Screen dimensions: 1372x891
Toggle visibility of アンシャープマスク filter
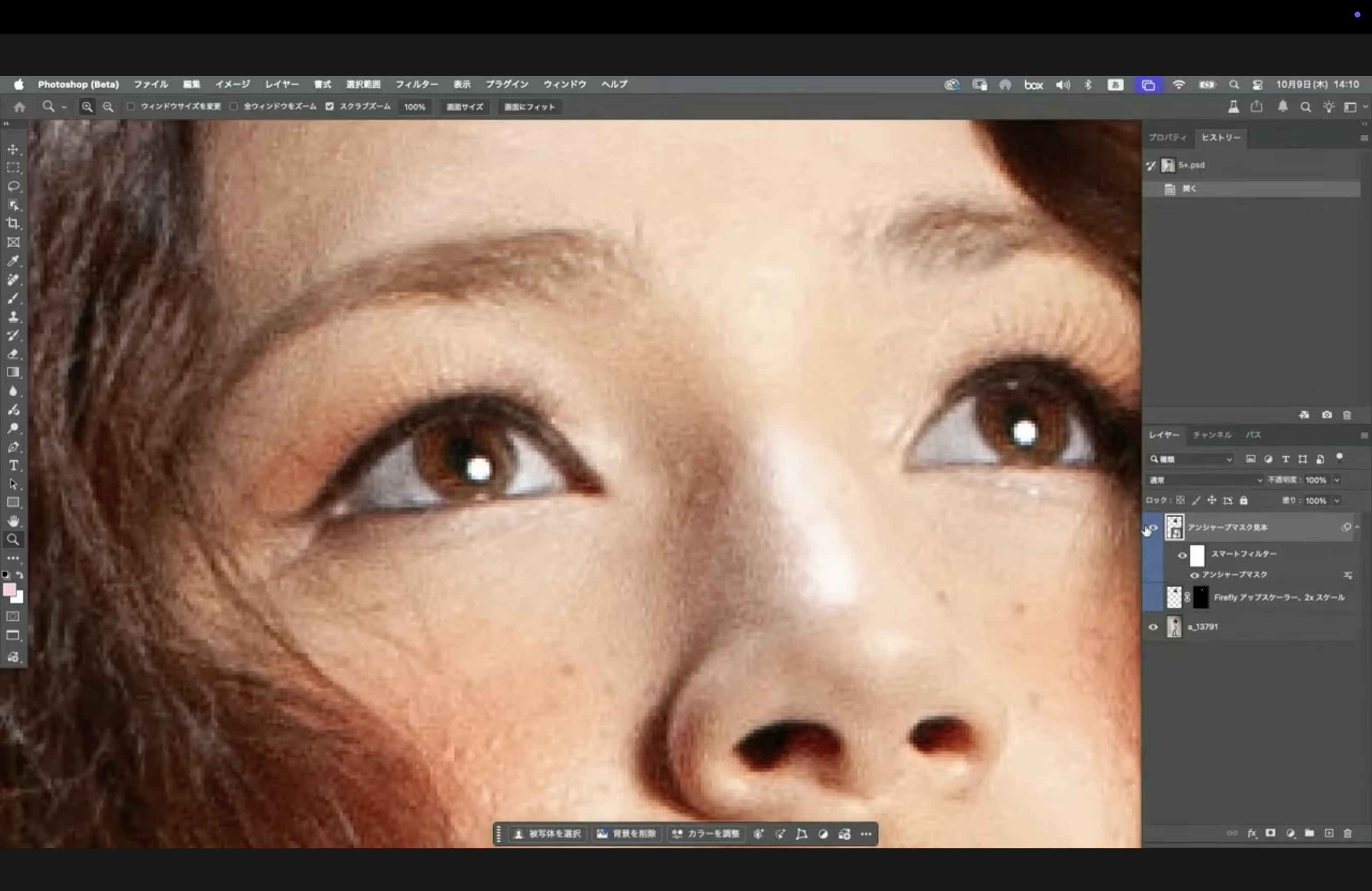click(x=1195, y=575)
